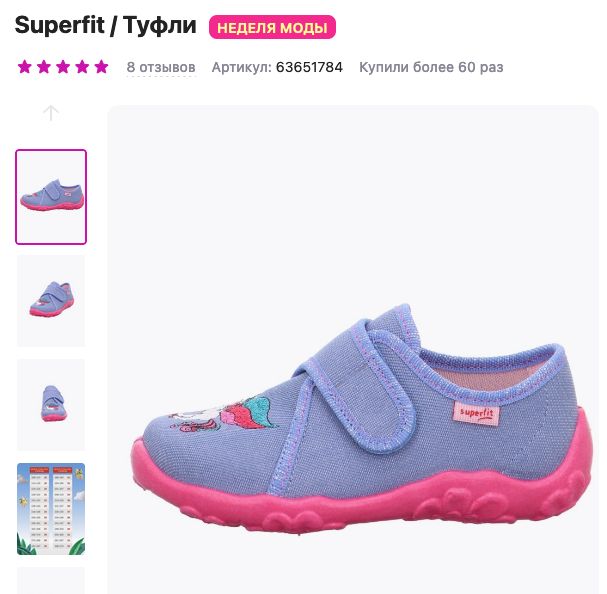Click the Купили более 60 раз text
Image resolution: width=607 pixels, height=594 pixels.
pyautogui.click(x=431, y=67)
